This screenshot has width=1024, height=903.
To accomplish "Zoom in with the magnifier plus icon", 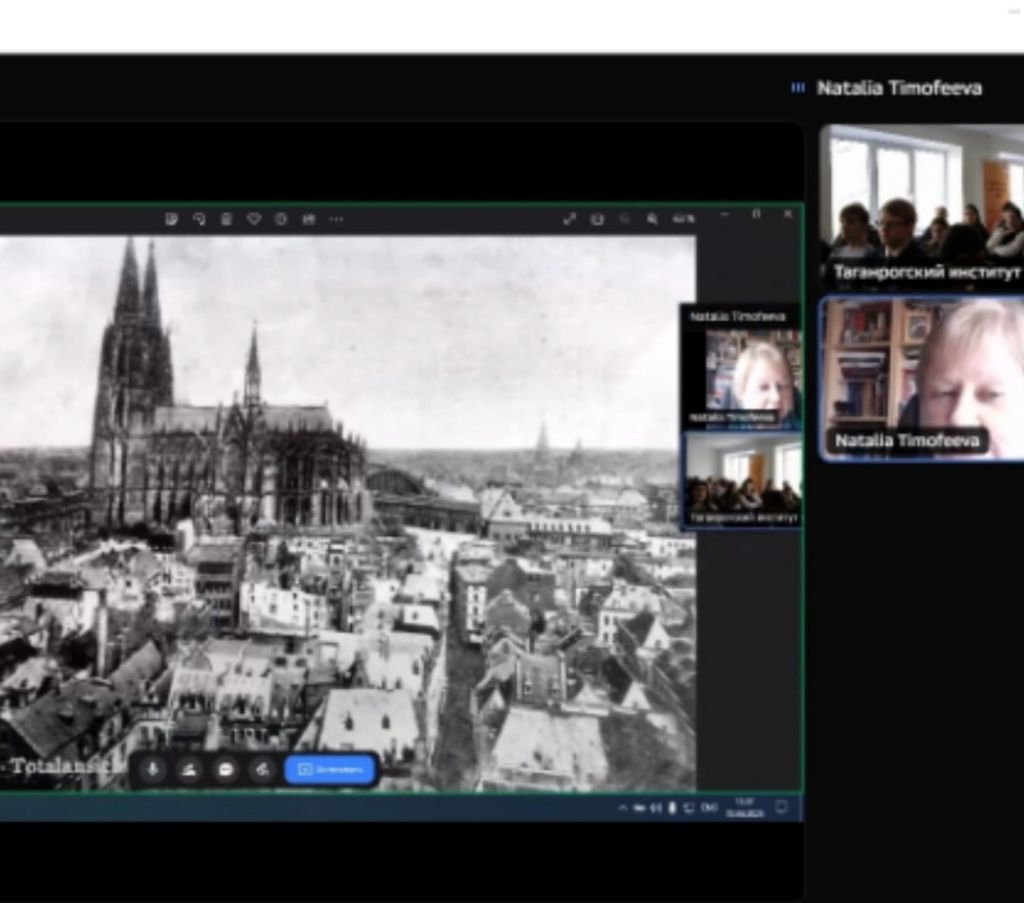I will point(652,219).
